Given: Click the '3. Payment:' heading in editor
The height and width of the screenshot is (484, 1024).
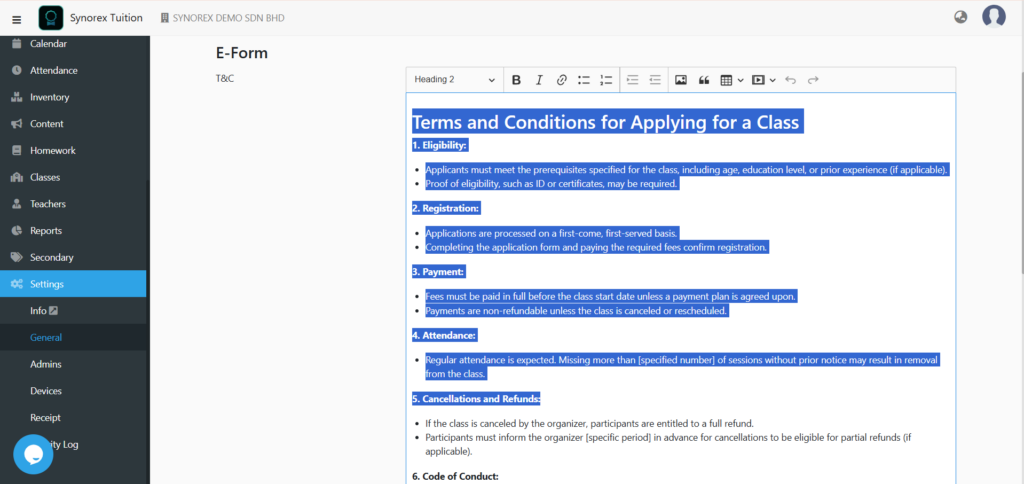Looking at the screenshot, I should [438, 272].
